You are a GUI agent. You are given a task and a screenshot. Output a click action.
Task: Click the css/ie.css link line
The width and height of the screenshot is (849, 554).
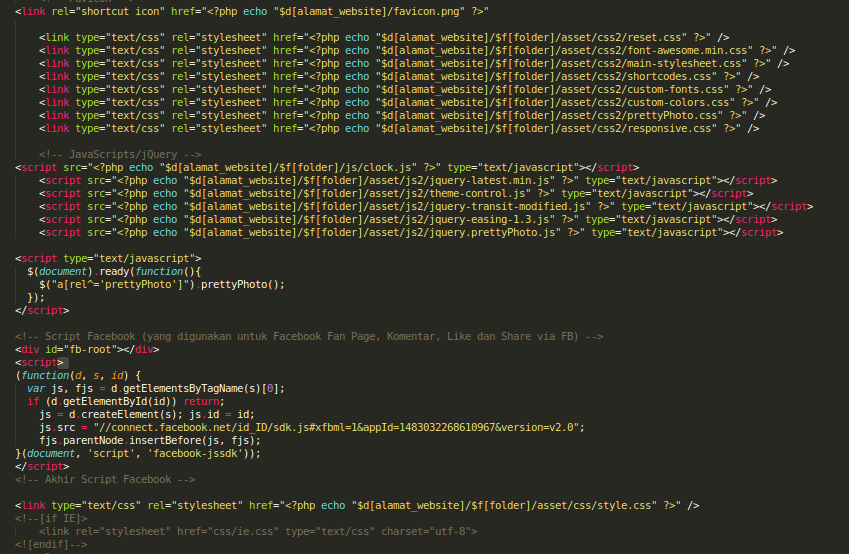coord(258,531)
